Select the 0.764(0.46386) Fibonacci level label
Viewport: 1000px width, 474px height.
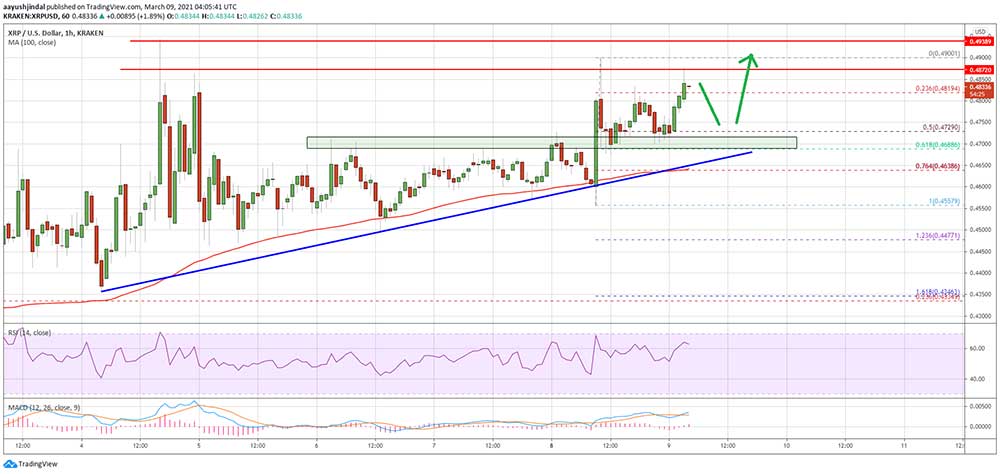tap(938, 166)
